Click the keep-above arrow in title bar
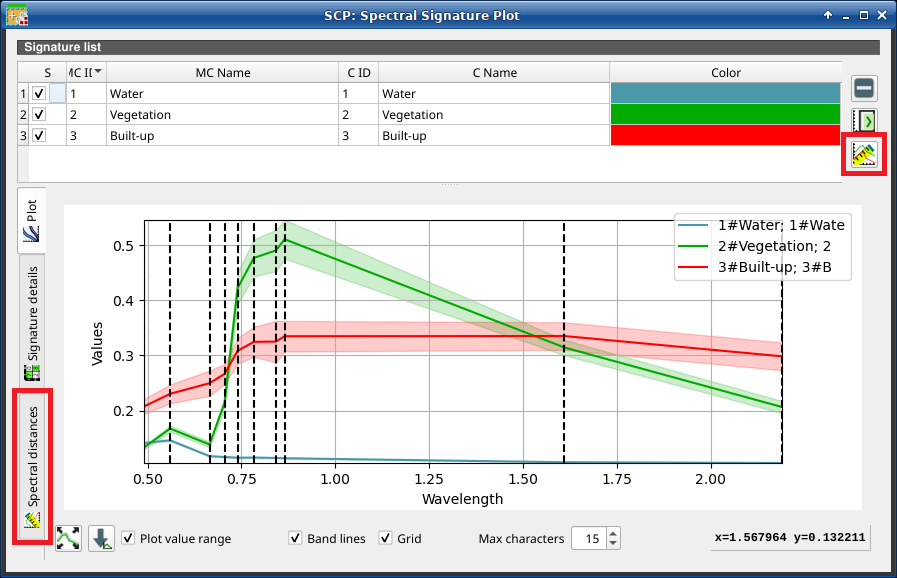This screenshot has height=578, width=897. click(x=828, y=15)
